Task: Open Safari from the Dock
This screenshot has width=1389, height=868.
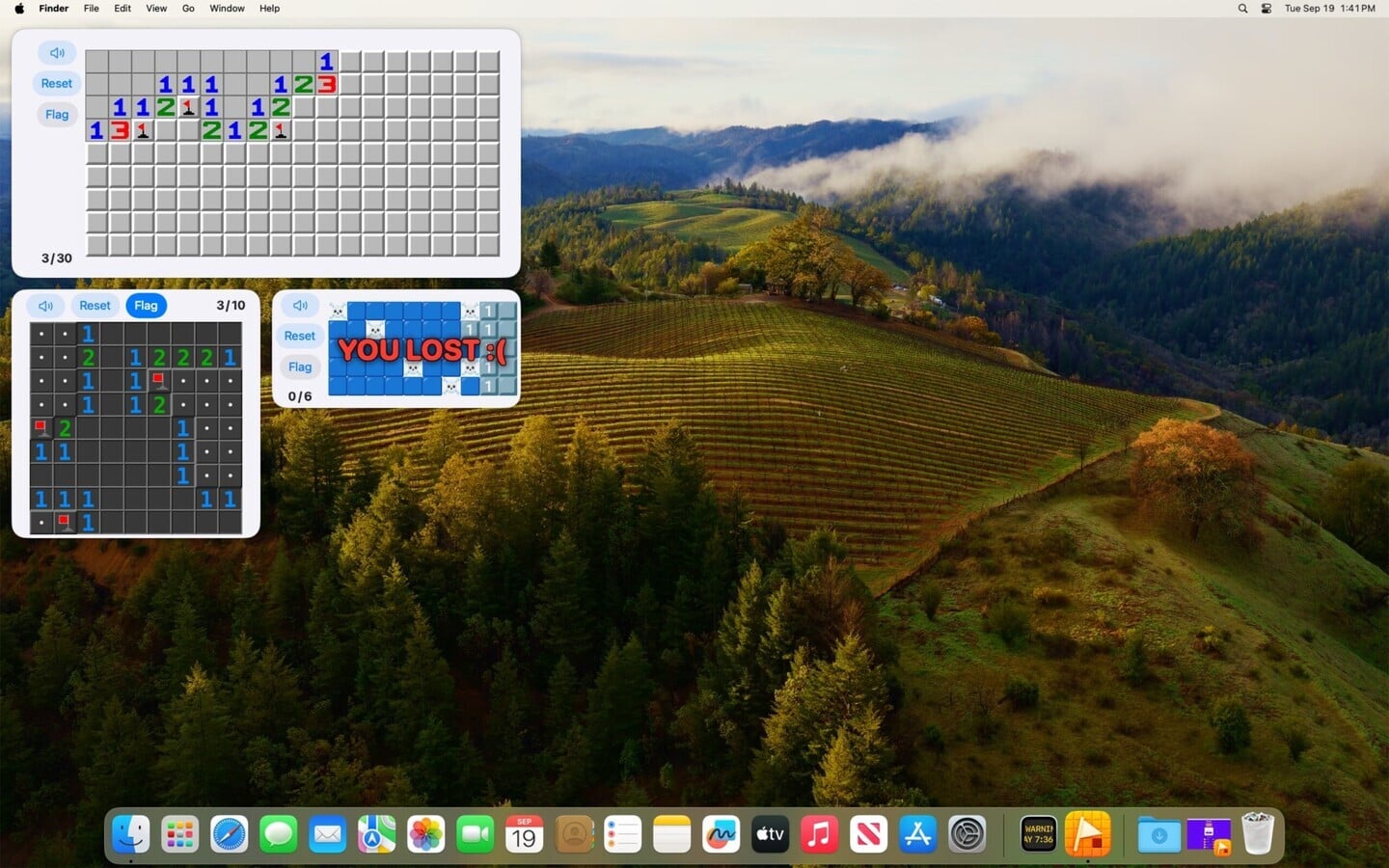Action: (x=230, y=833)
